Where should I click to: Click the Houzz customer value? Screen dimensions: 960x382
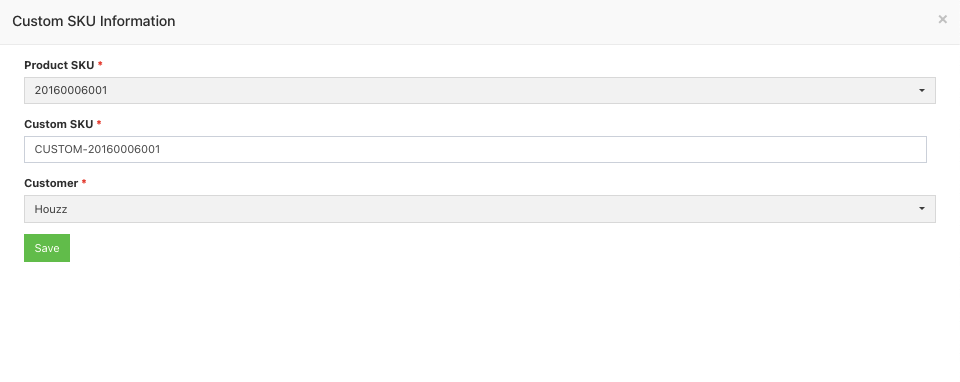(51, 209)
